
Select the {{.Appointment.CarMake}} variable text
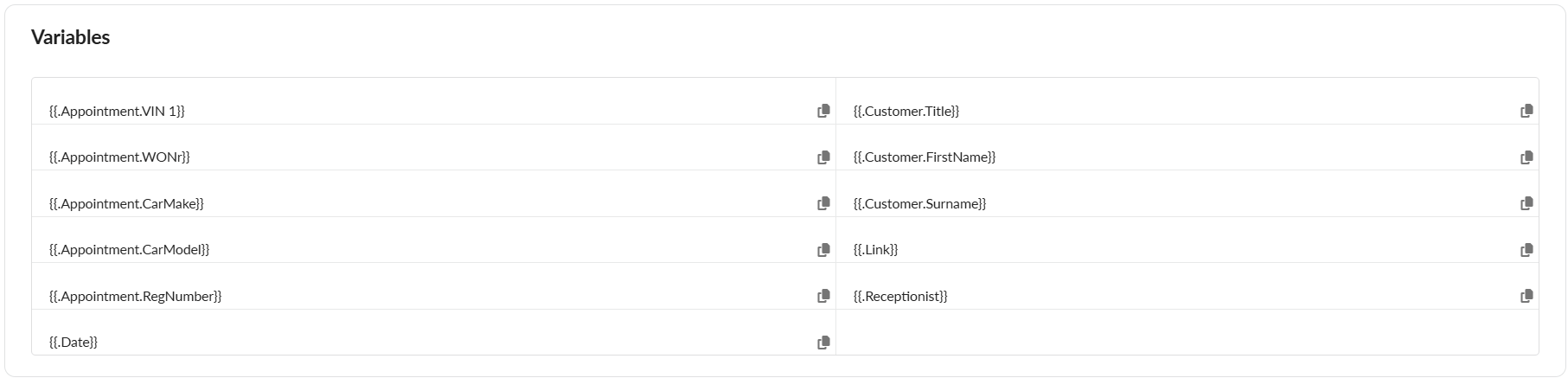pos(126,203)
